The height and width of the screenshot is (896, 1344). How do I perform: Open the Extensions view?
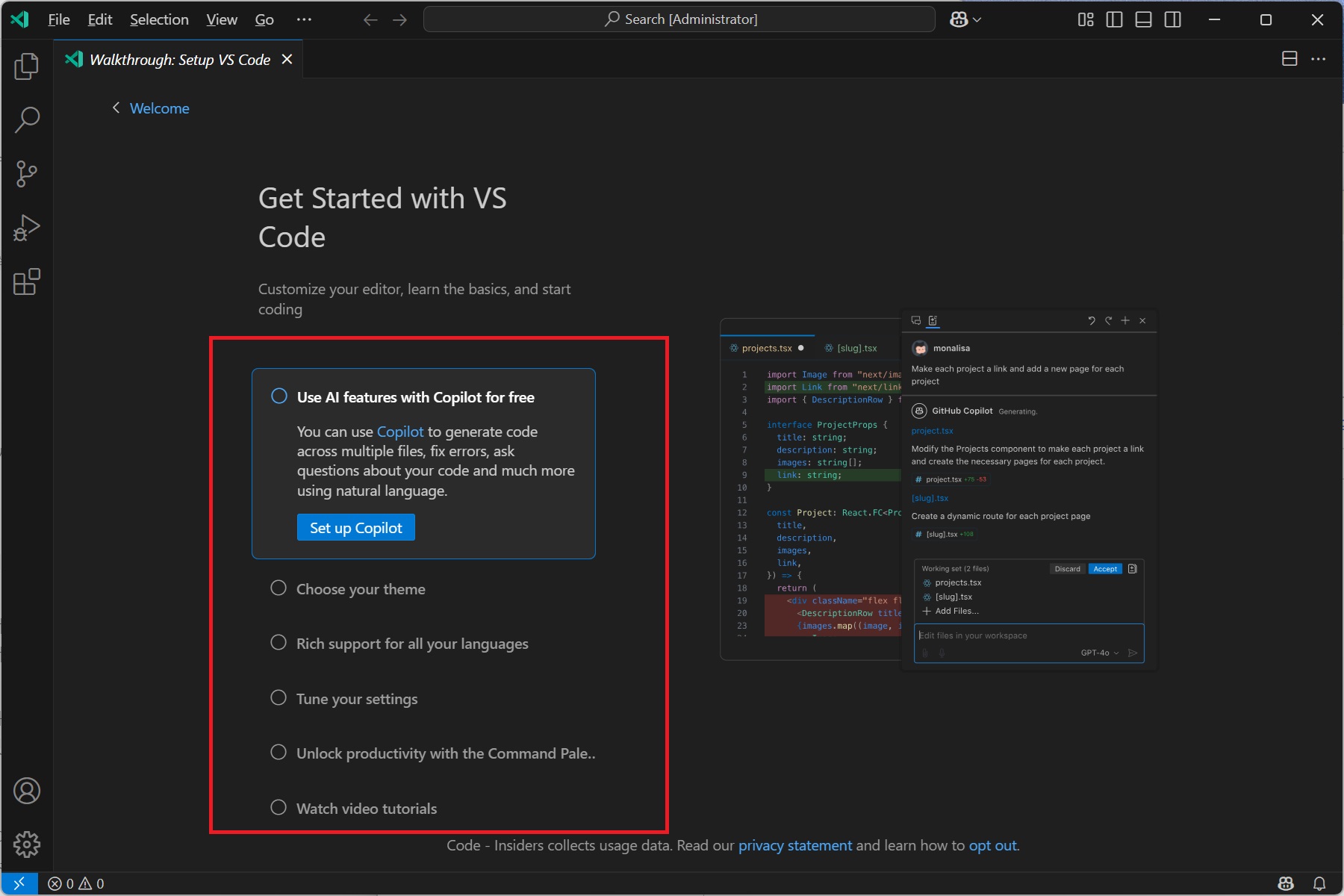pos(27,282)
